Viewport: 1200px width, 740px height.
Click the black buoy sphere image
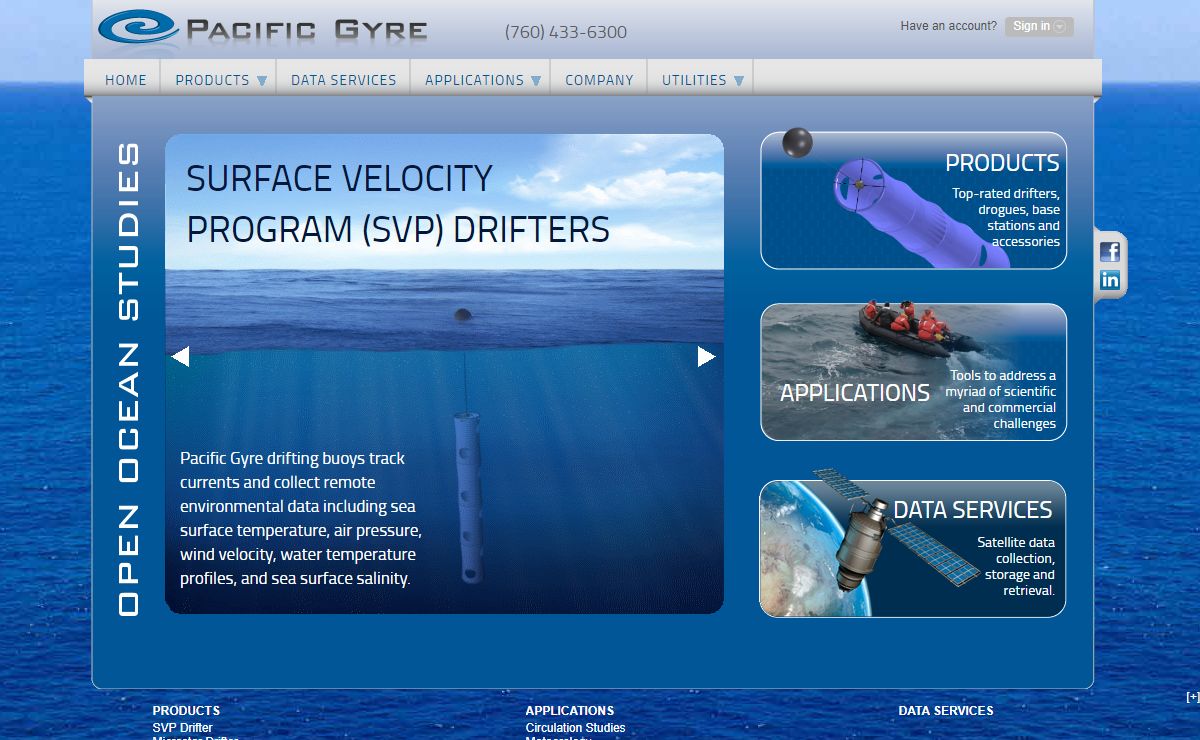coord(797,142)
